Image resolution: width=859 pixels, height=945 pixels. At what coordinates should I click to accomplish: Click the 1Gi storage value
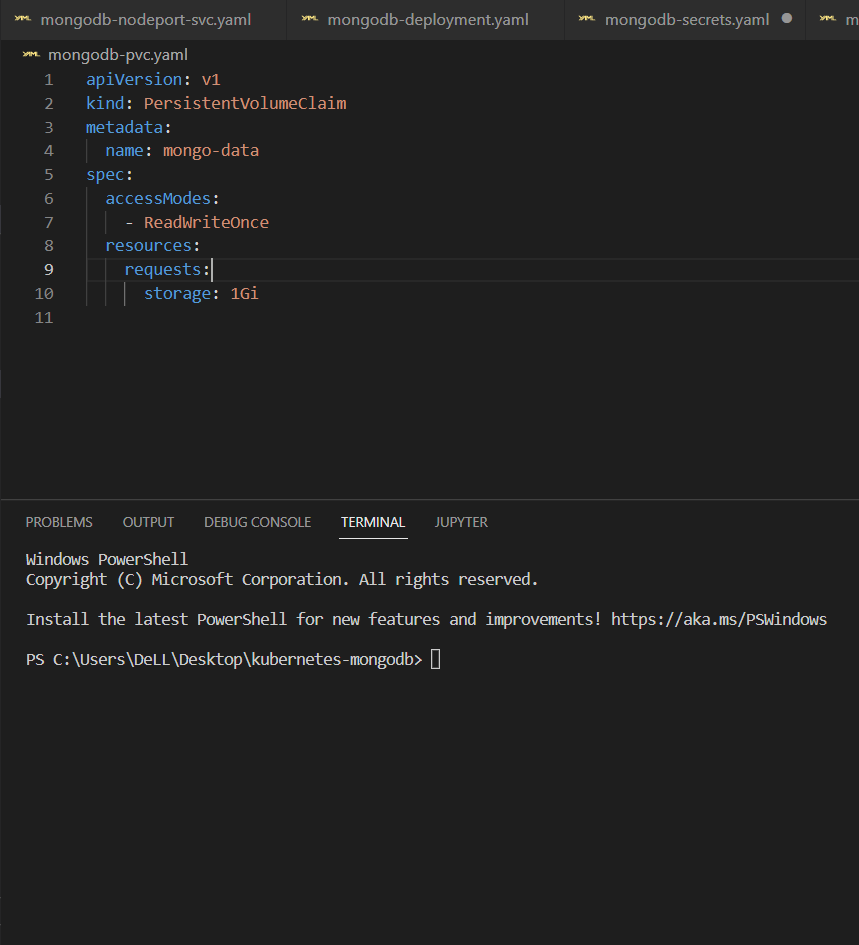244,293
